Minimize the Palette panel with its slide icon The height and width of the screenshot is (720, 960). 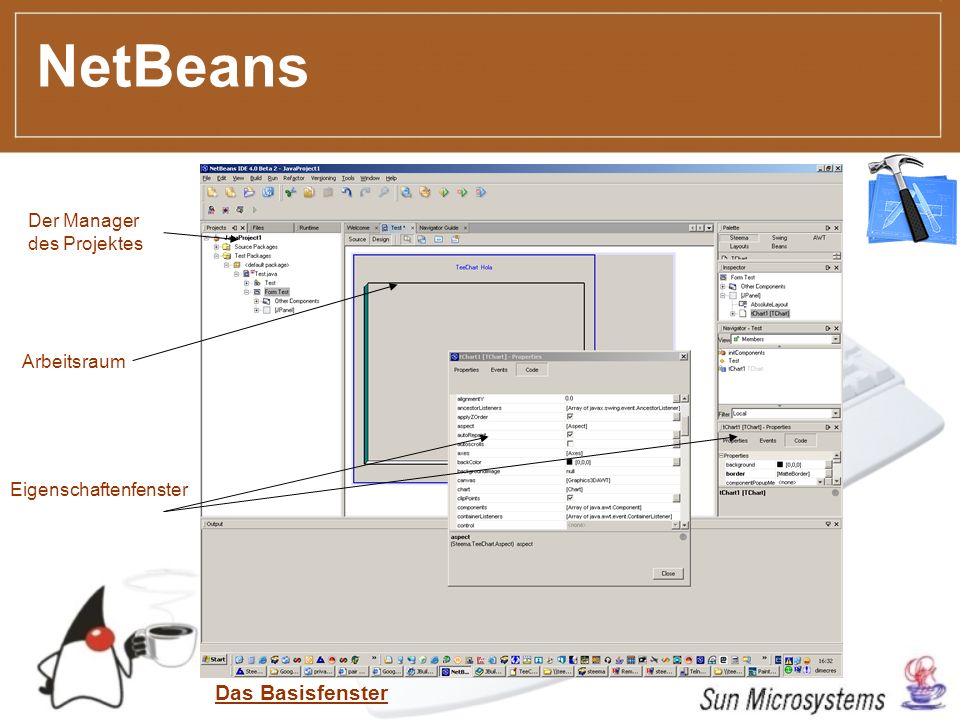[828, 228]
